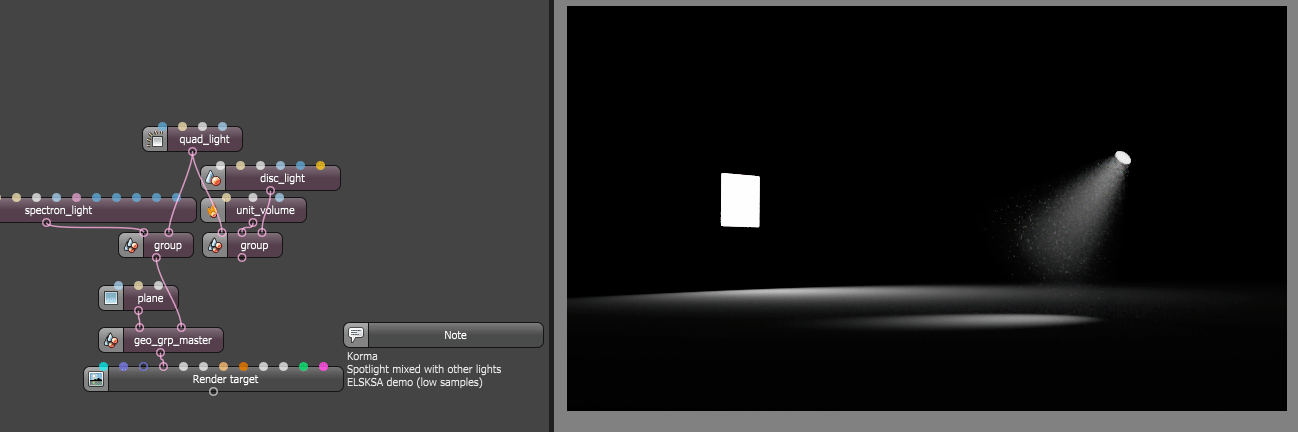Click the pink input pin on spectron_light
The width and height of the screenshot is (1298, 432).
point(76,197)
